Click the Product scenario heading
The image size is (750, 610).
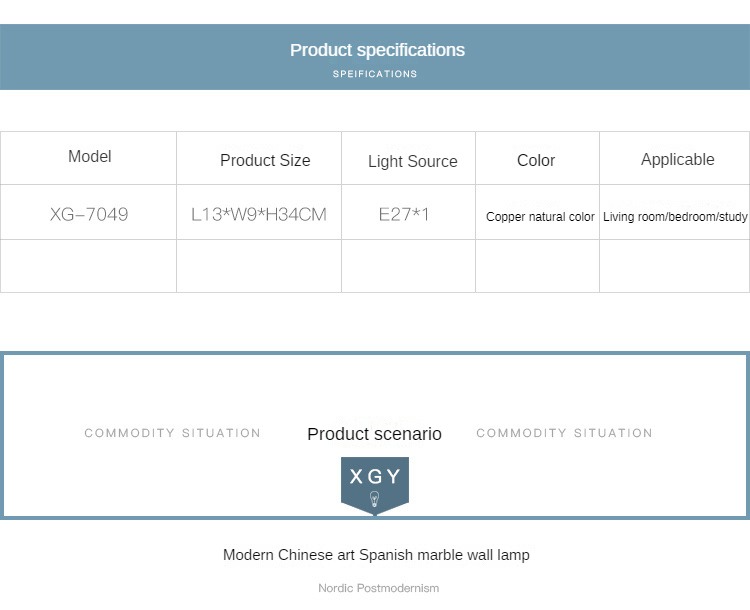(374, 434)
